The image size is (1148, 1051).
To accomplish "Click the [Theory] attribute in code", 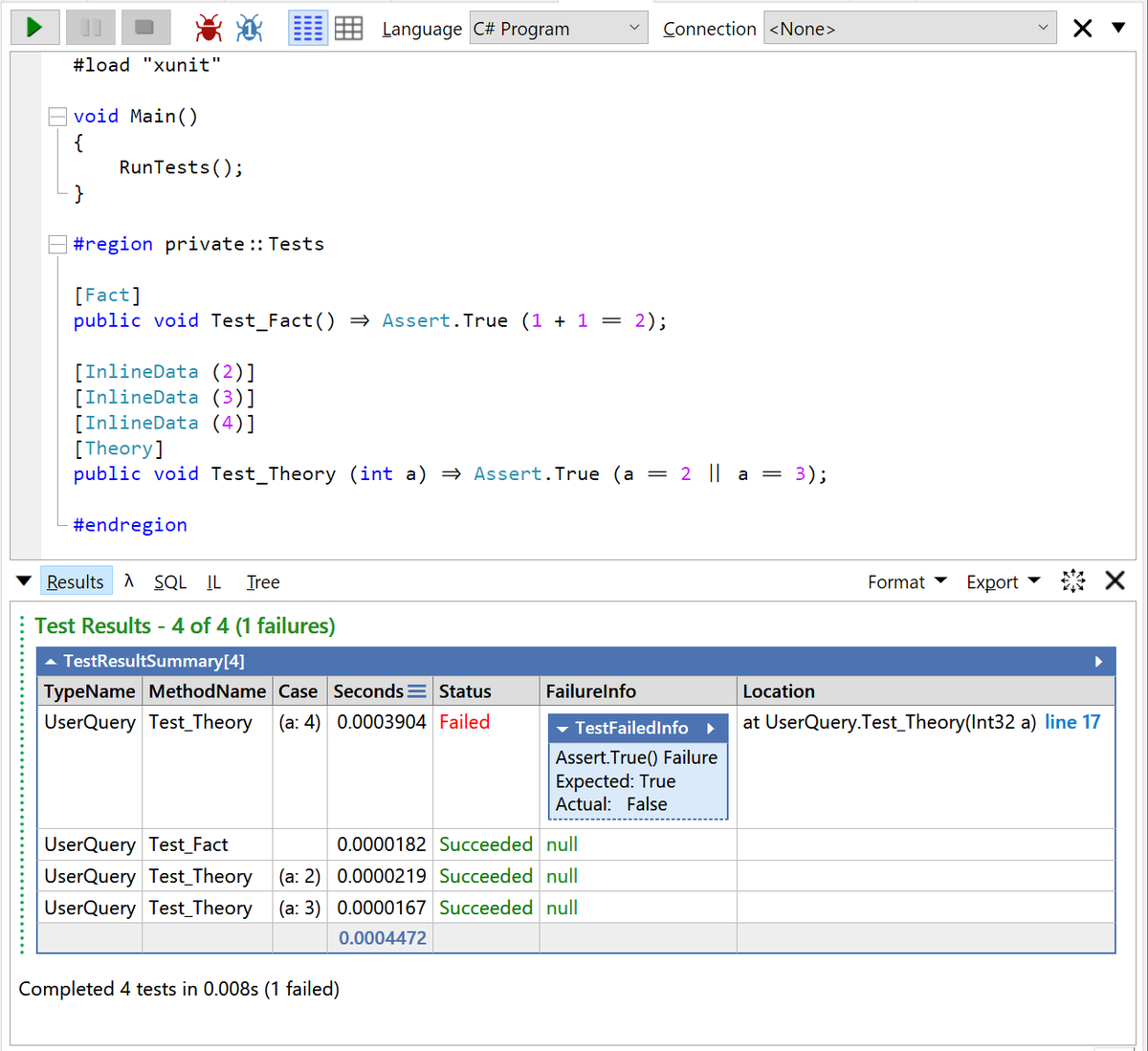I will (119, 449).
